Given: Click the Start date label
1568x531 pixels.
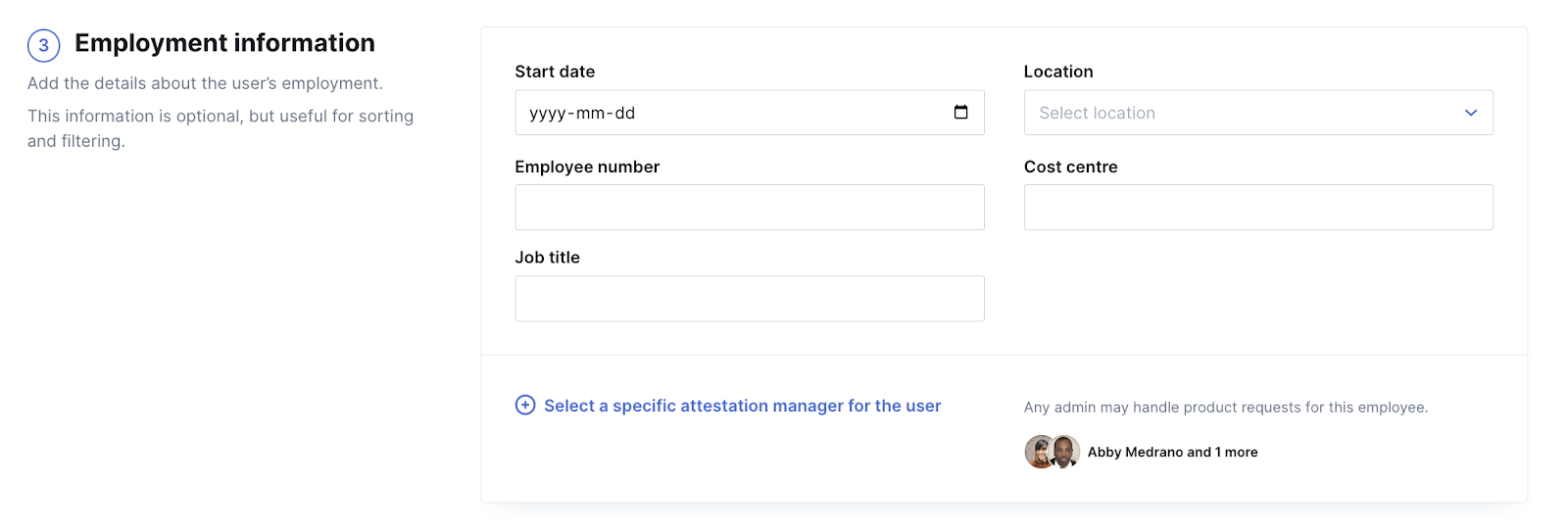Looking at the screenshot, I should (x=555, y=72).
